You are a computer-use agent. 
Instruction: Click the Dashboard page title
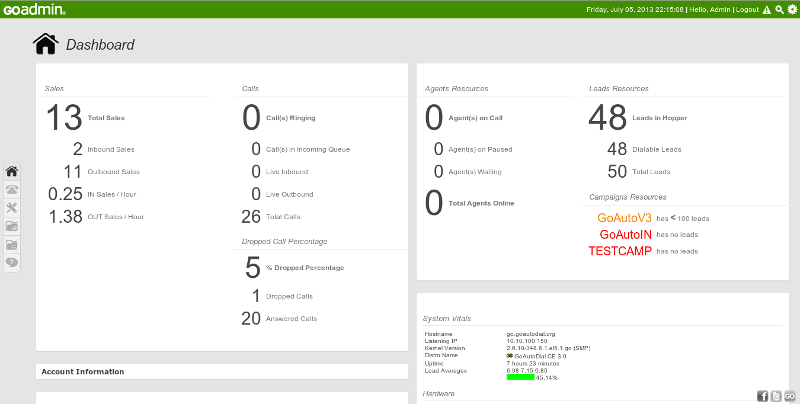click(100, 45)
